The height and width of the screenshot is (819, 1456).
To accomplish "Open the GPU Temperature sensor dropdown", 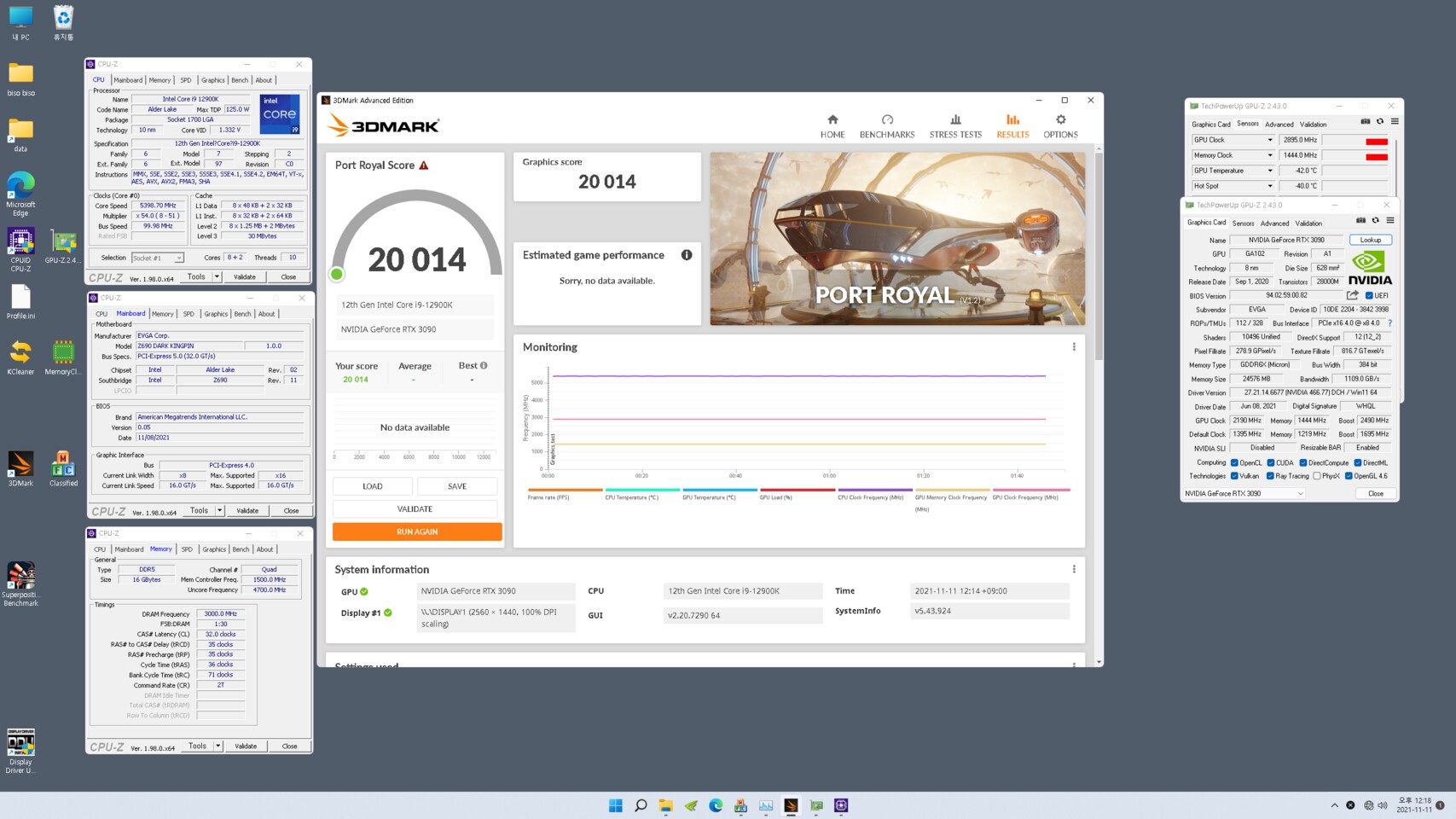I will point(1269,171).
